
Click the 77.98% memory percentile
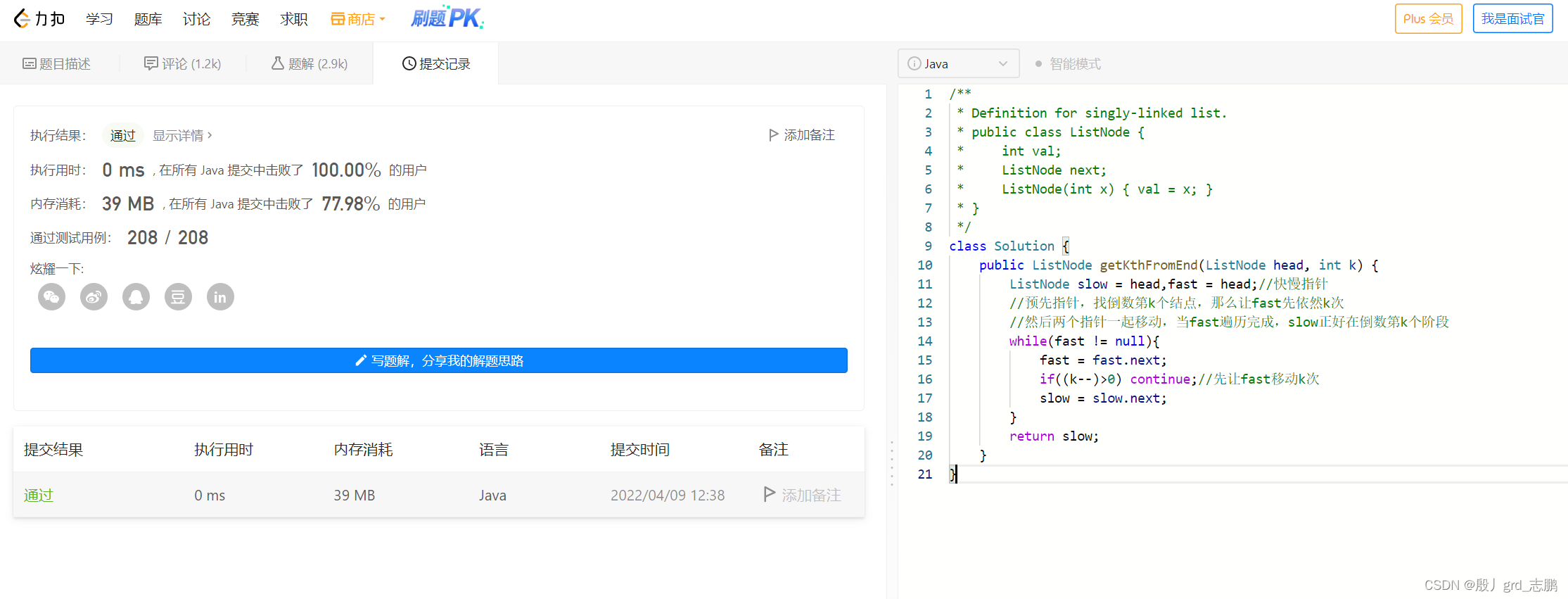pos(350,203)
